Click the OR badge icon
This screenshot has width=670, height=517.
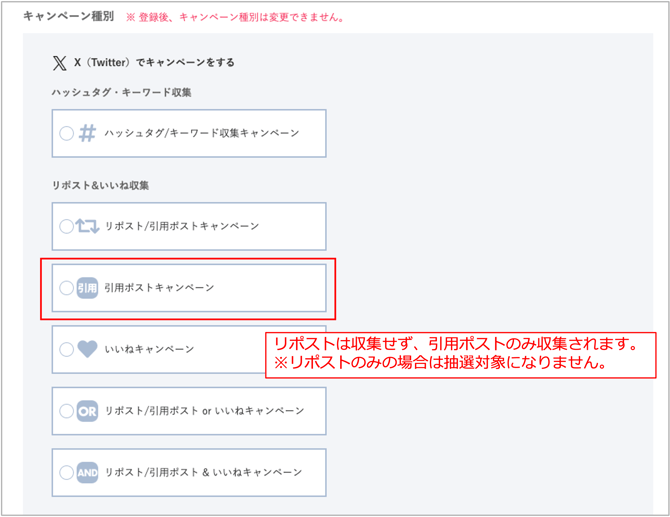point(87,411)
